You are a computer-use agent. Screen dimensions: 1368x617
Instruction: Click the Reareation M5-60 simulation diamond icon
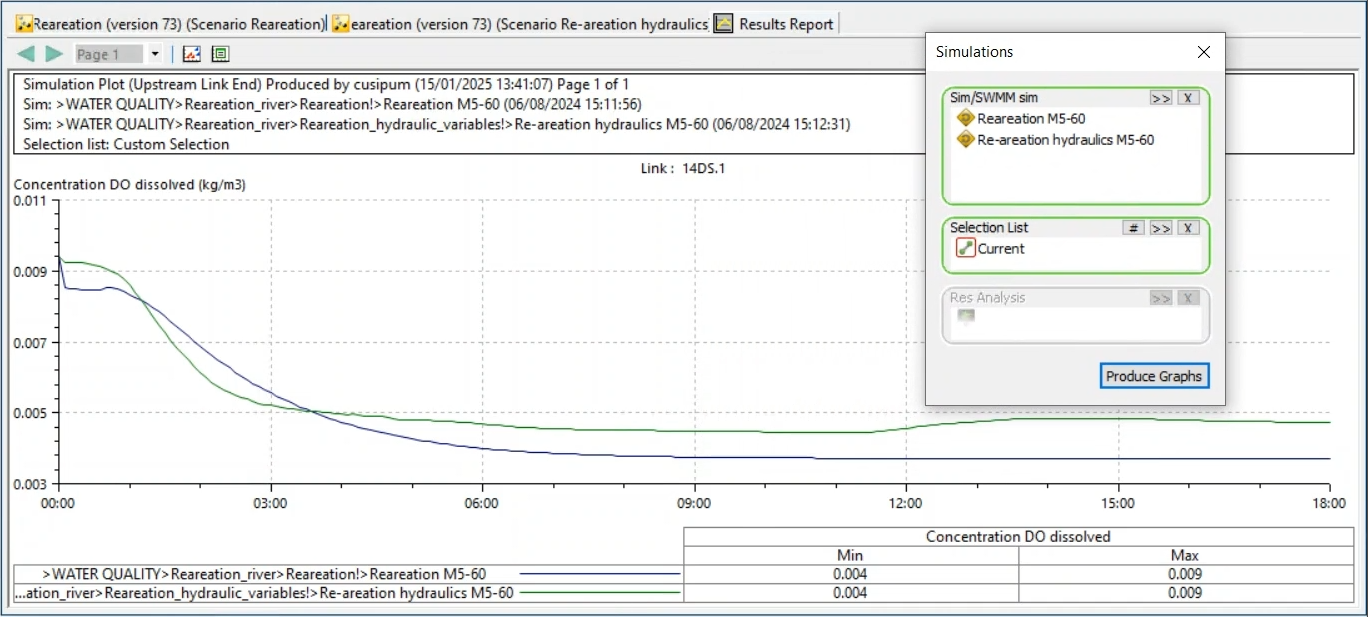[x=966, y=118]
